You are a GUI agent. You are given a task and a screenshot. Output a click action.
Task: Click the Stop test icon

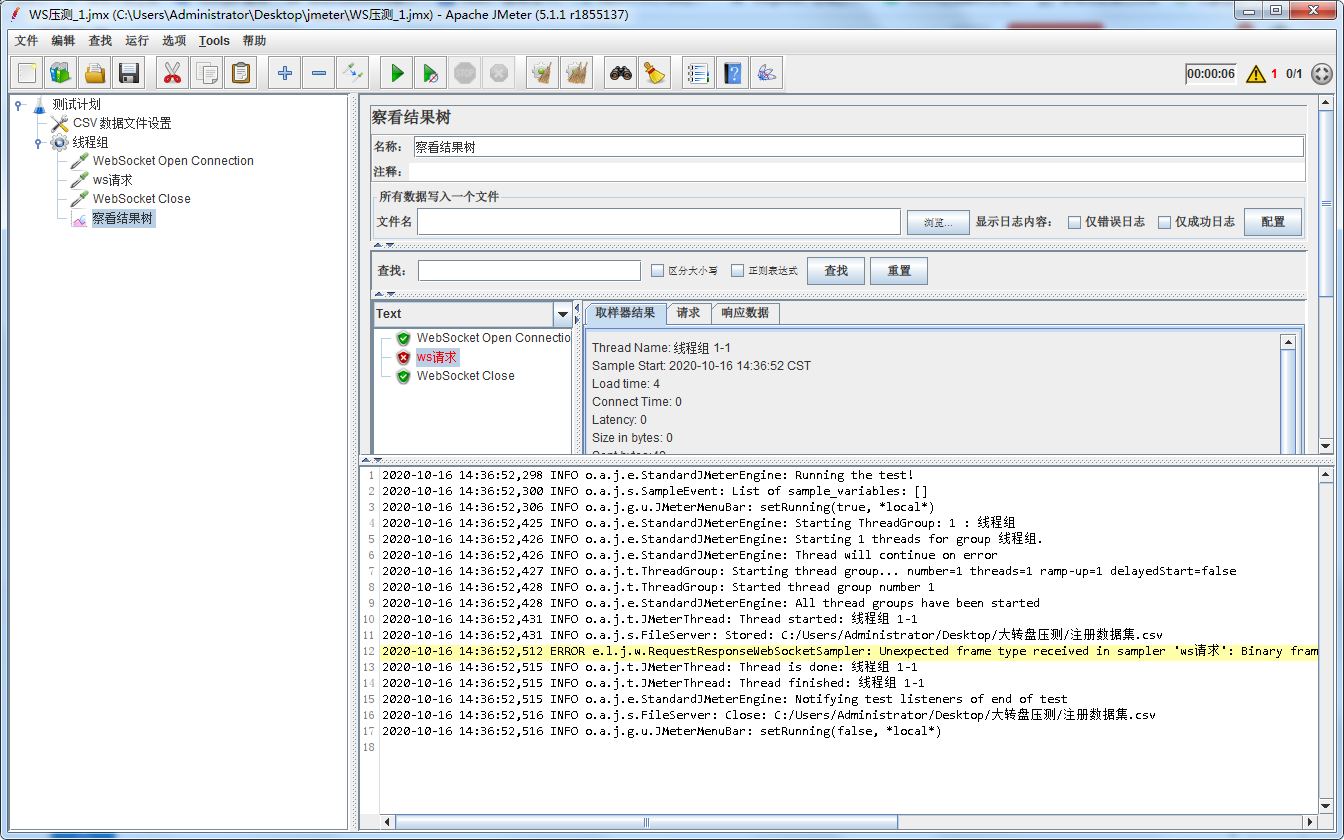click(465, 73)
